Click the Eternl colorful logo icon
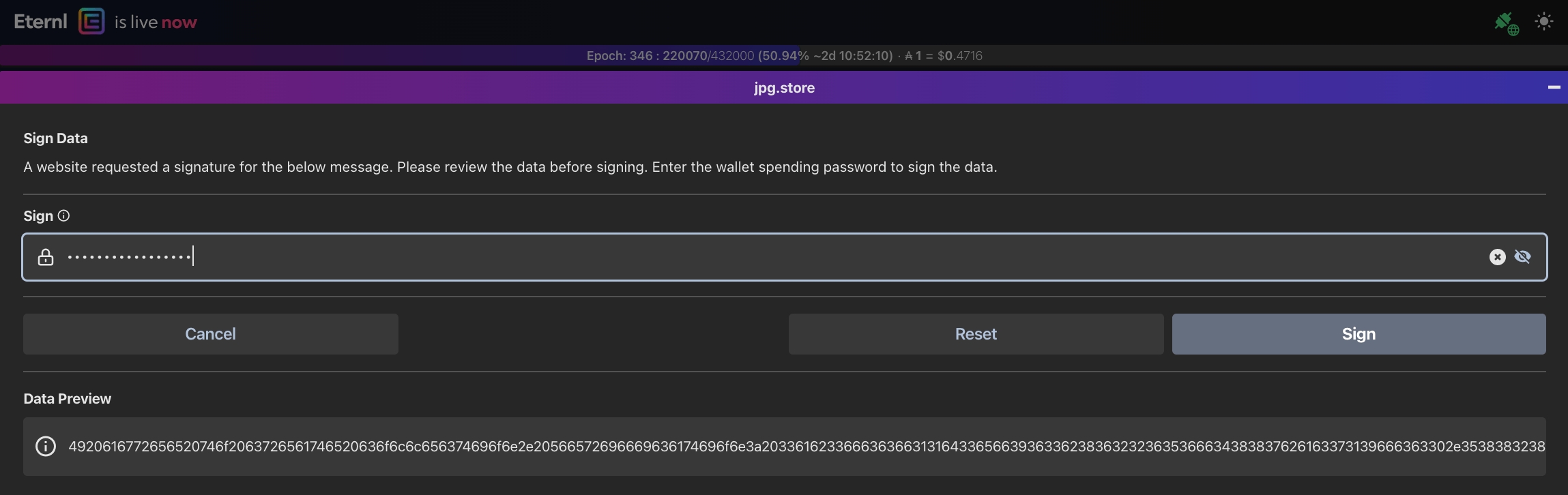This screenshot has width=1568, height=495. pos(91,22)
